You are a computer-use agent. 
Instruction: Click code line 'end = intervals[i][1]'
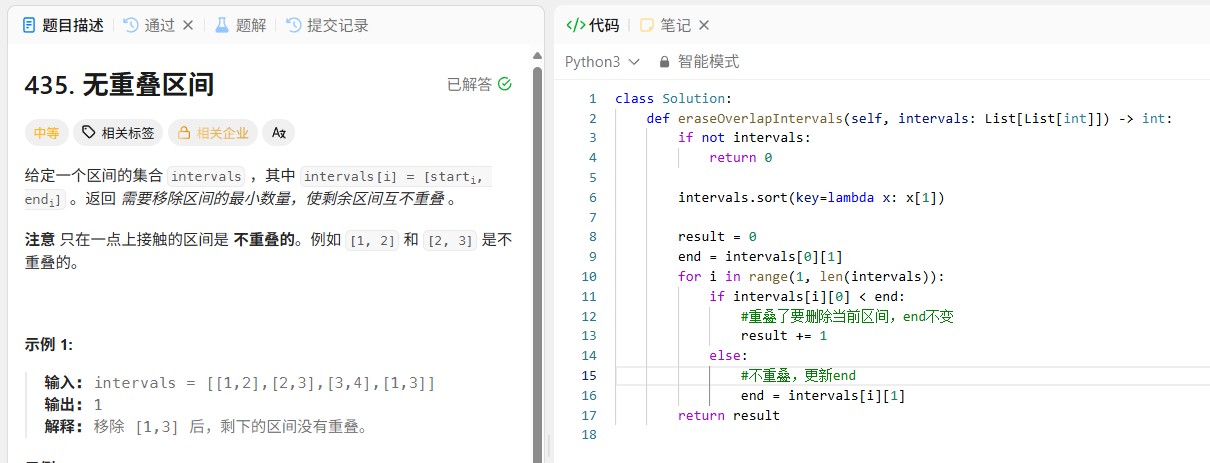tap(823, 395)
